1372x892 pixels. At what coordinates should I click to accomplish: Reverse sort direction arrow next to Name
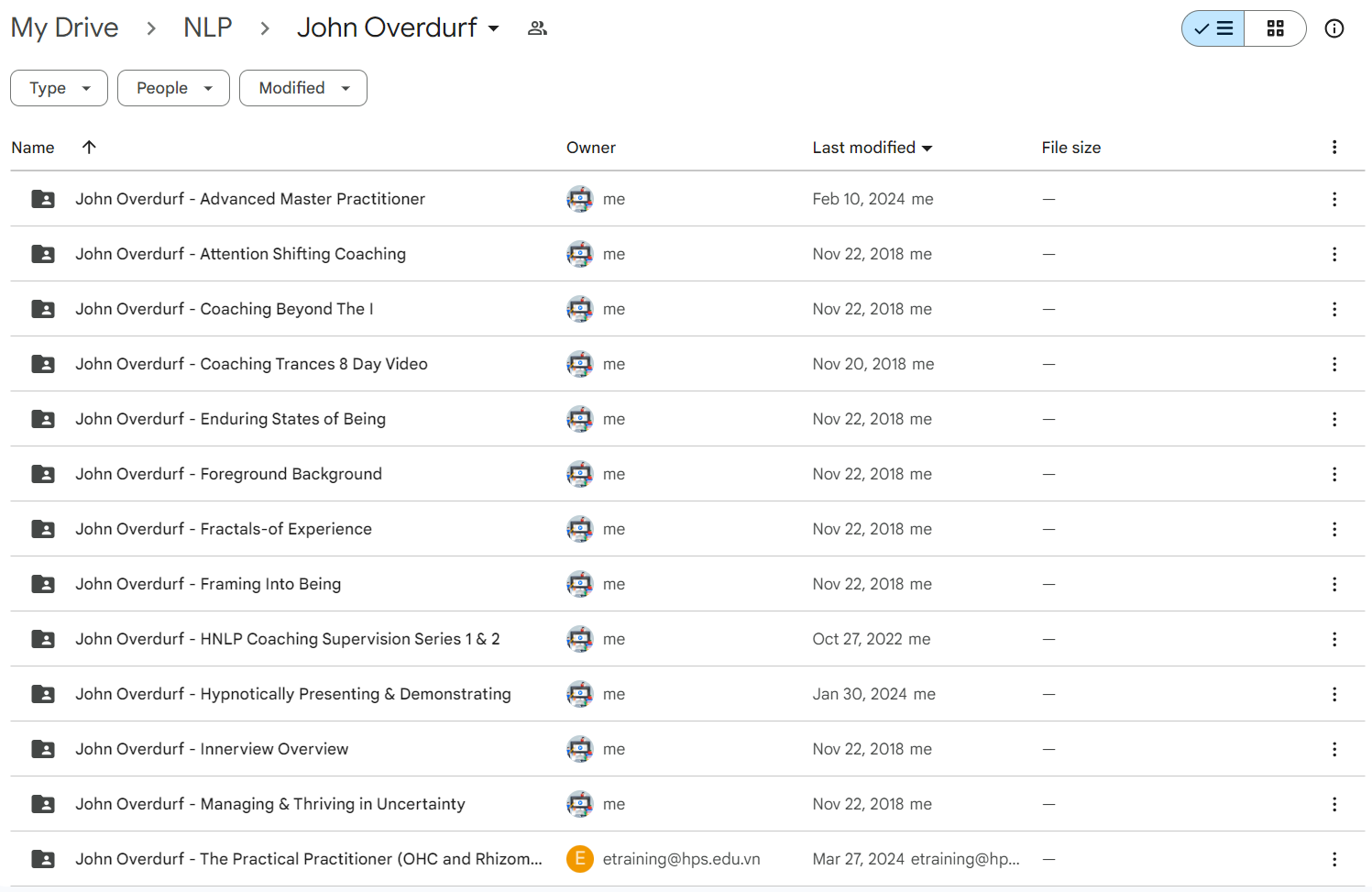89,147
